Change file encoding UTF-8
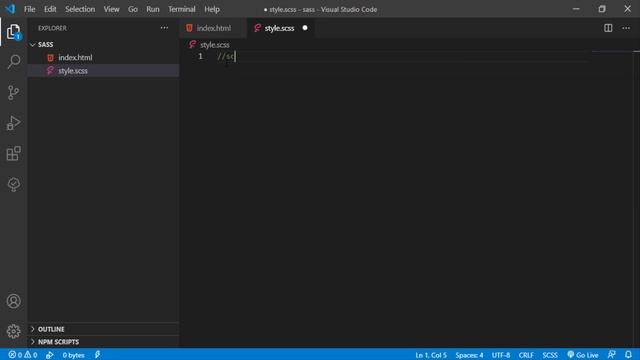The width and height of the screenshot is (640, 360). point(500,355)
